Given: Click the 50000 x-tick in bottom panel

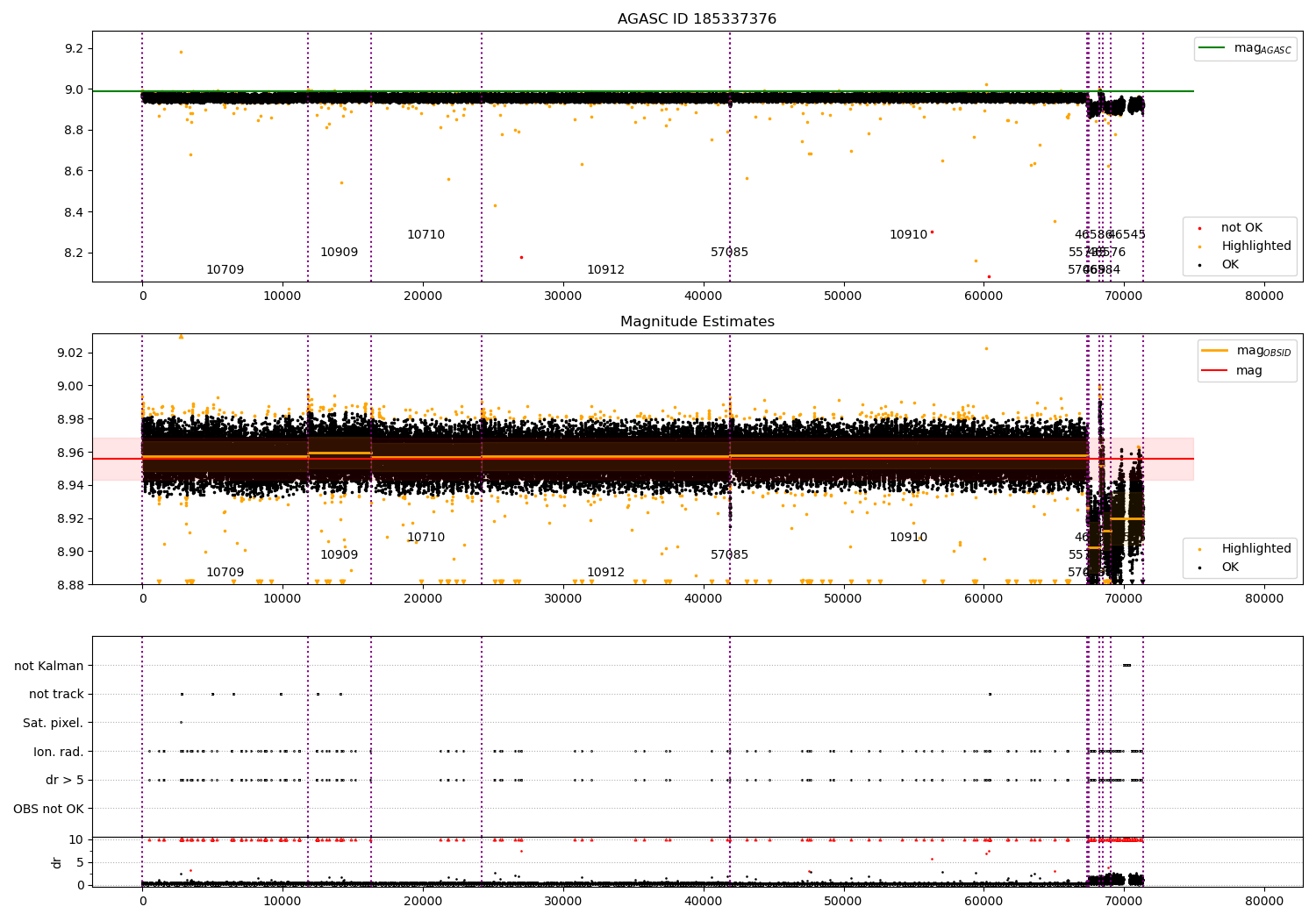Looking at the screenshot, I should [843, 900].
